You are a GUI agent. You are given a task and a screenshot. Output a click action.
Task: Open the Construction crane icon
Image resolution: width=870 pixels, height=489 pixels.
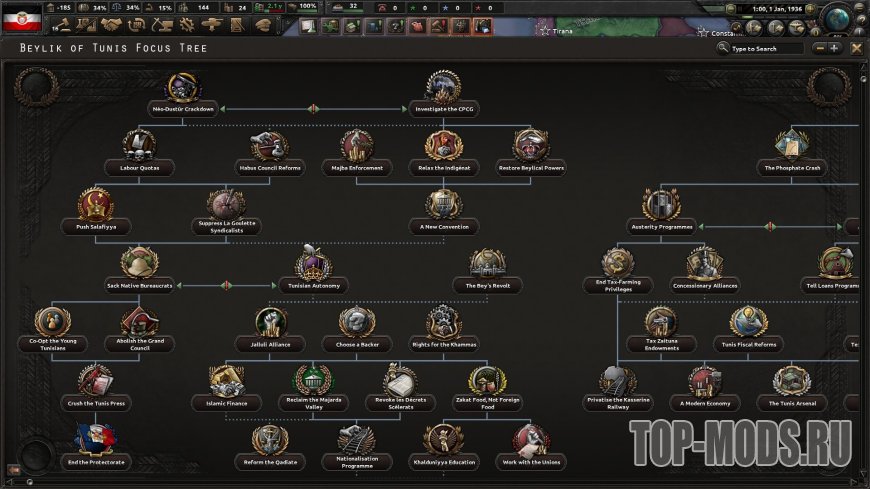click(x=162, y=25)
